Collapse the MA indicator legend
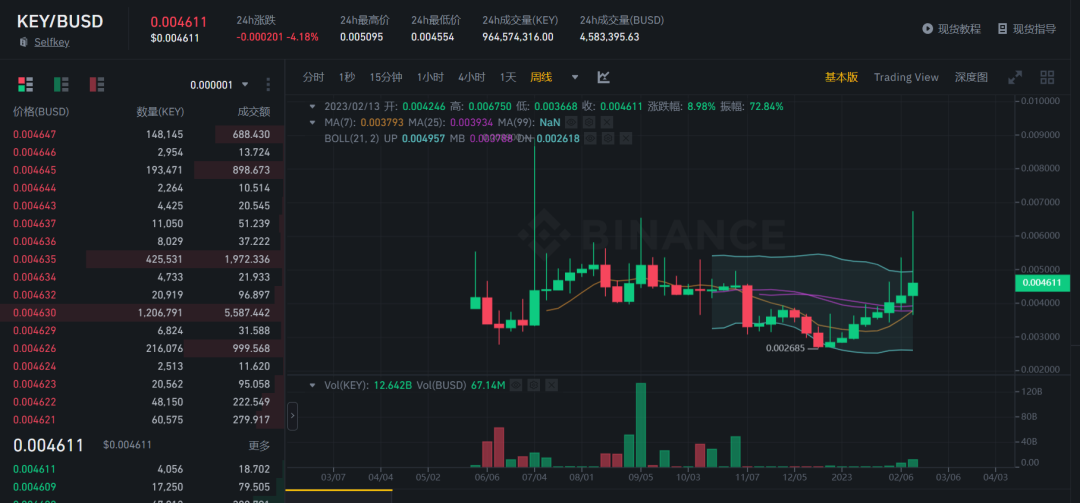Screen dimensions: 1080x503 tap(313, 123)
